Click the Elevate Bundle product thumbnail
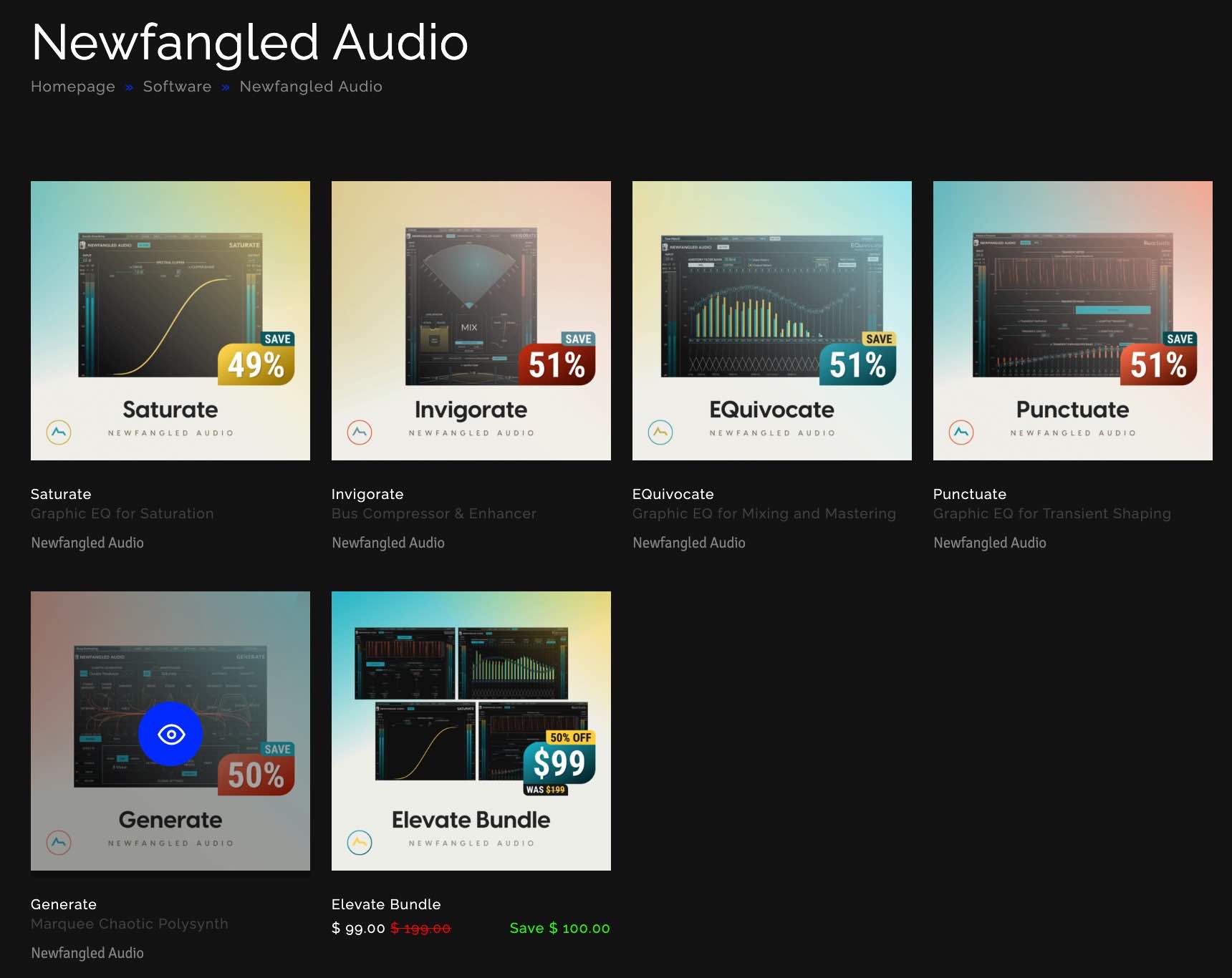Screen dimensions: 1232x978 471,731
